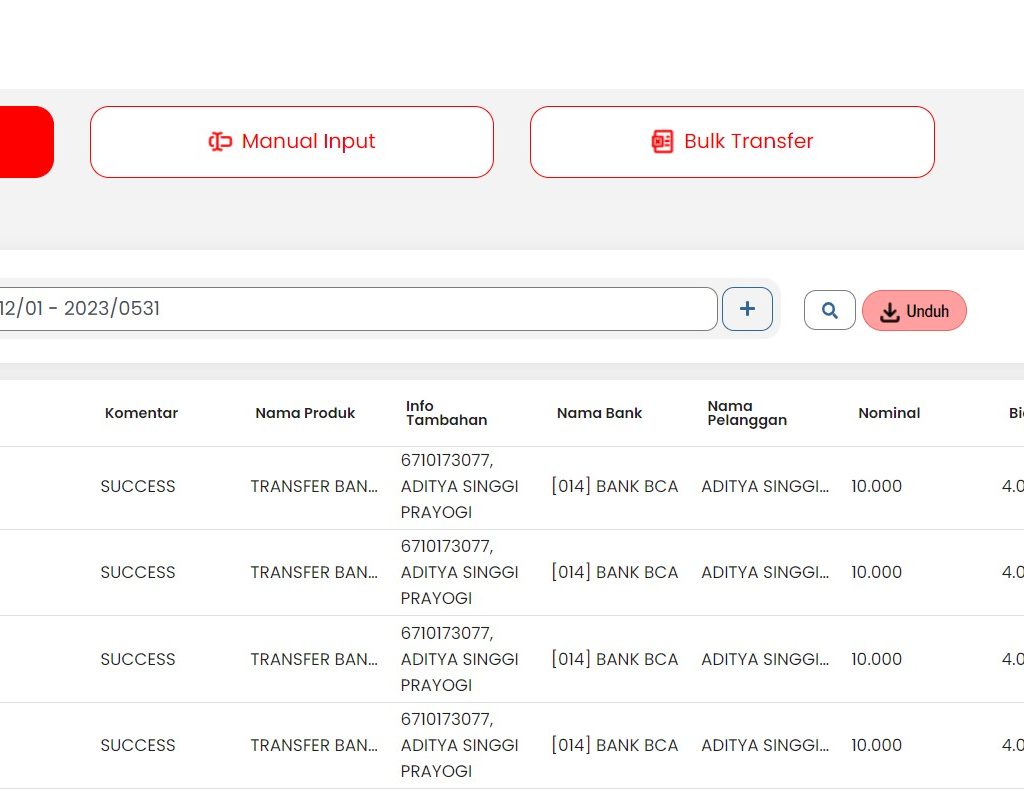Click the Manual Input button
This screenshot has width=1024, height=793.
click(291, 142)
